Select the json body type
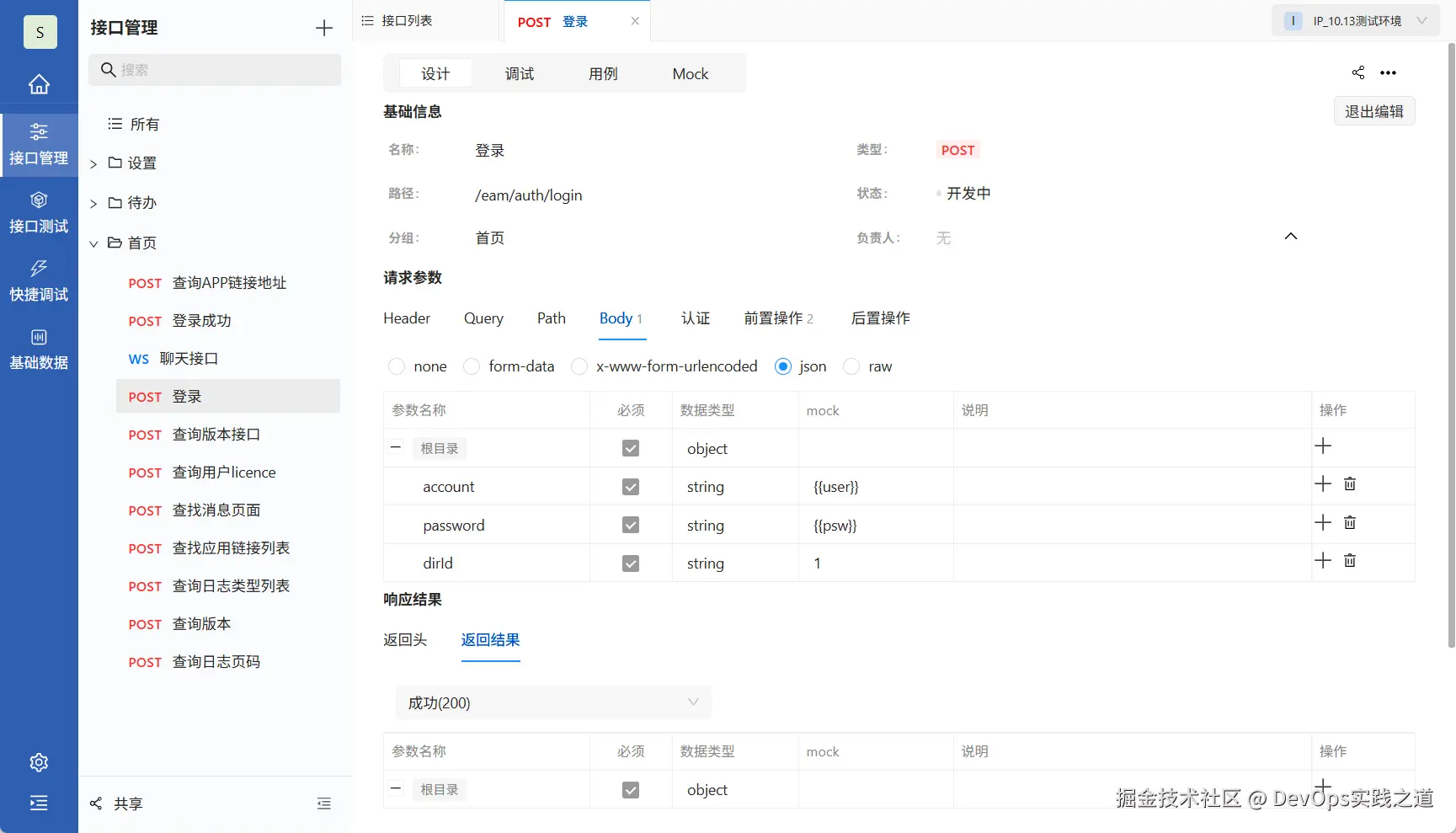 [x=783, y=366]
